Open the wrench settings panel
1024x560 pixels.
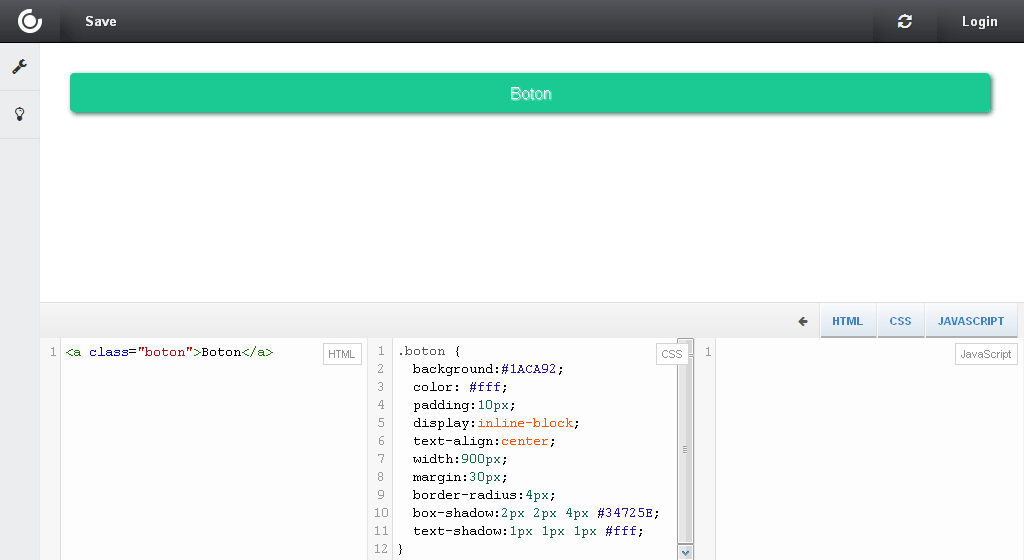(x=19, y=67)
